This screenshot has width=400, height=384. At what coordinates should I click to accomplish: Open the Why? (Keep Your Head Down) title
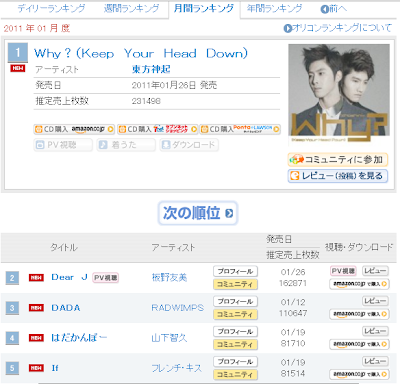click(141, 53)
